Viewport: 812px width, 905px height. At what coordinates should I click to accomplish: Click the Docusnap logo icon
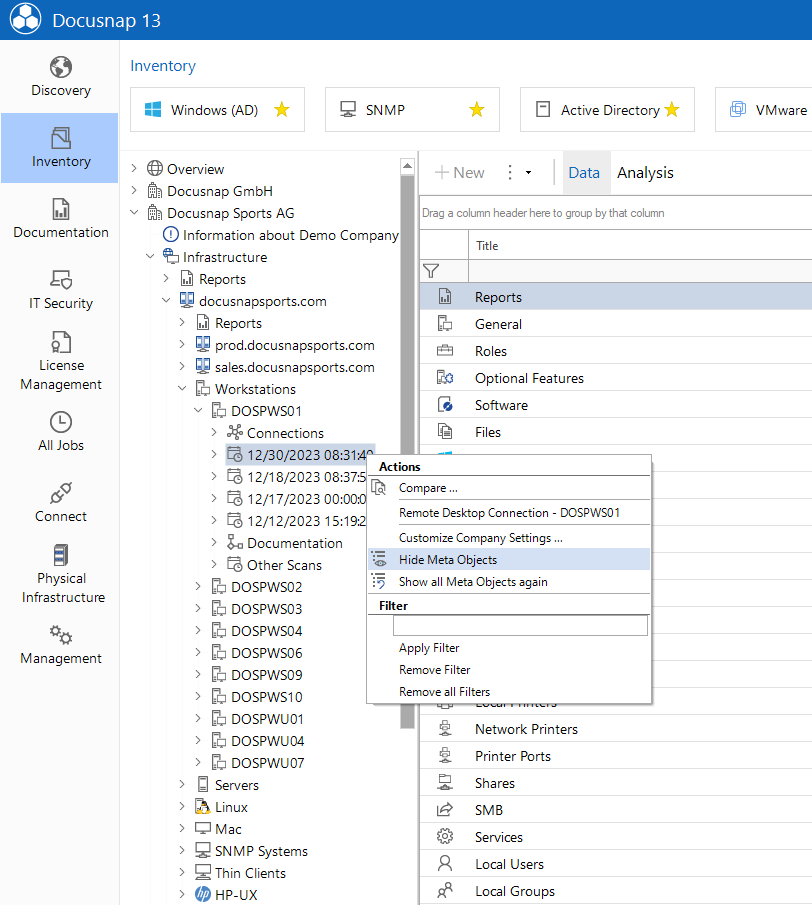(x=25, y=20)
